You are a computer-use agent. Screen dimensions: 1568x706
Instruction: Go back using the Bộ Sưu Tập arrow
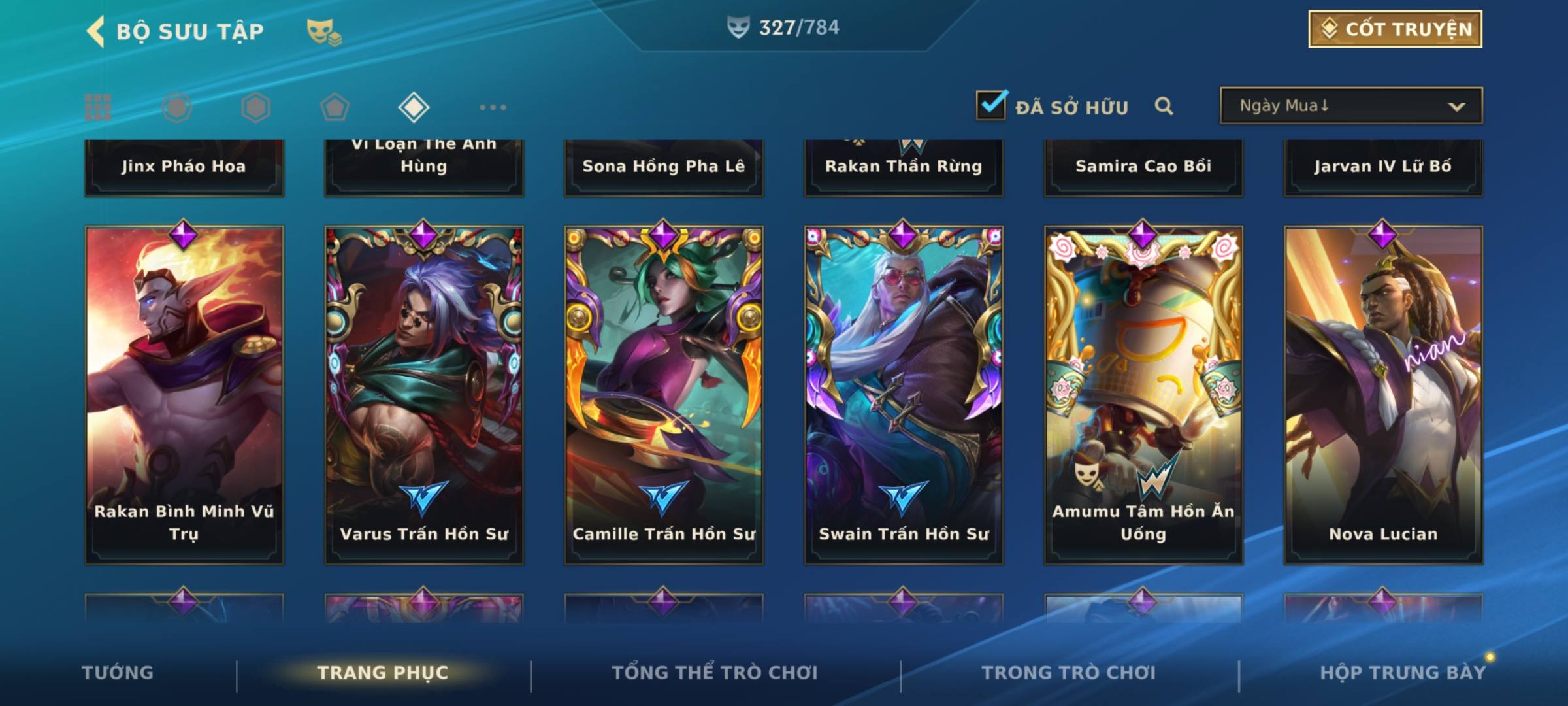point(95,31)
